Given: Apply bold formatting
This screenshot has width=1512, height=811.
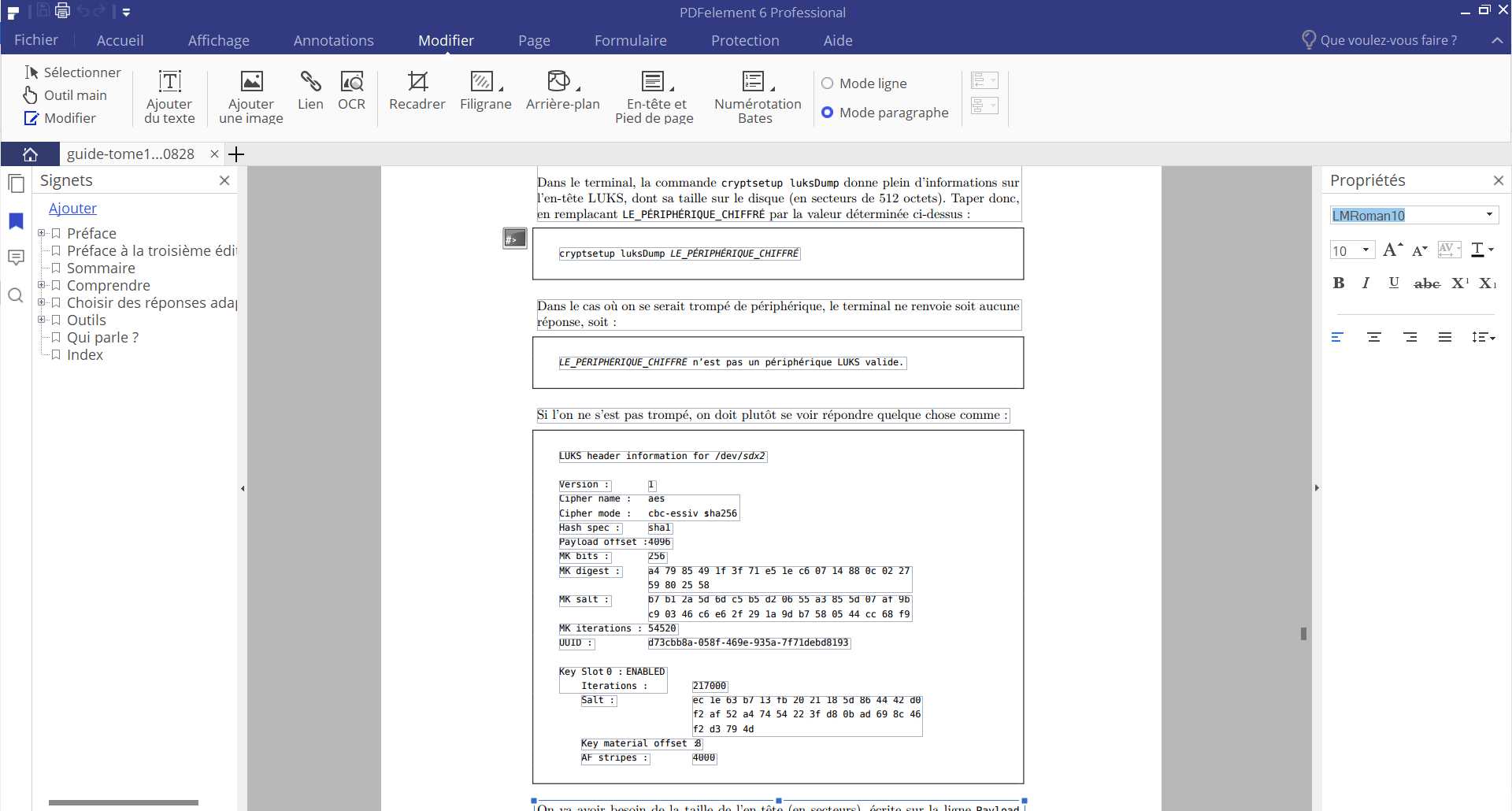Looking at the screenshot, I should click(1339, 283).
